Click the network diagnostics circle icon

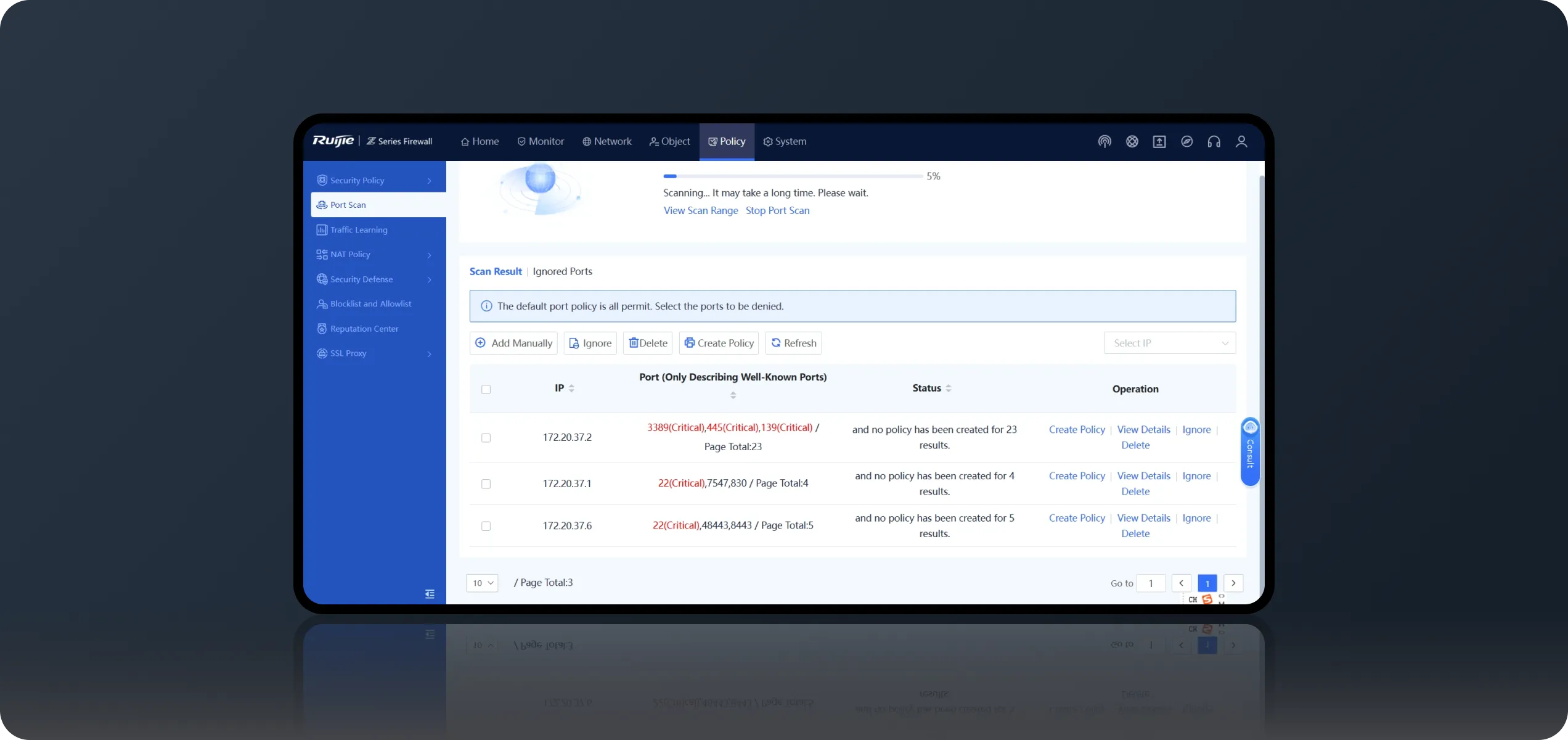(x=1132, y=141)
